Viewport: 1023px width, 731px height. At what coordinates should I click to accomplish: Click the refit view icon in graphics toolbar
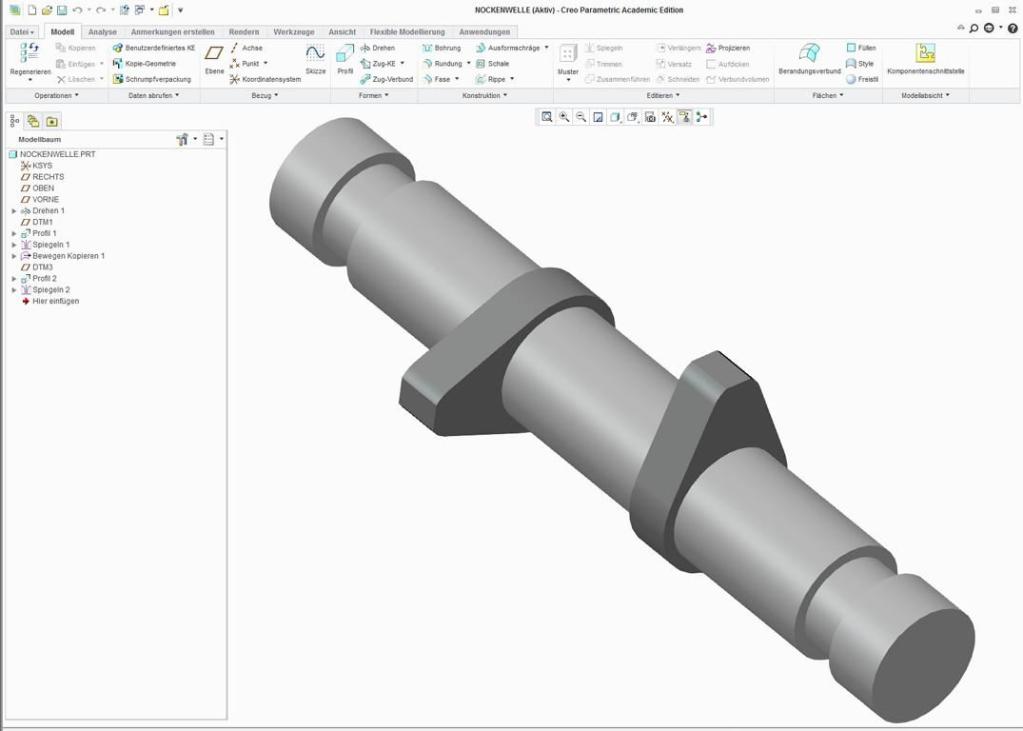[x=547, y=117]
